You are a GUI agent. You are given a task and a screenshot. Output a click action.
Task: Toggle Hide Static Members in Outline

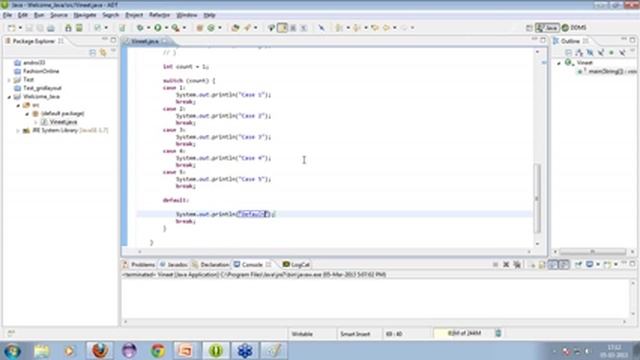click(600, 52)
